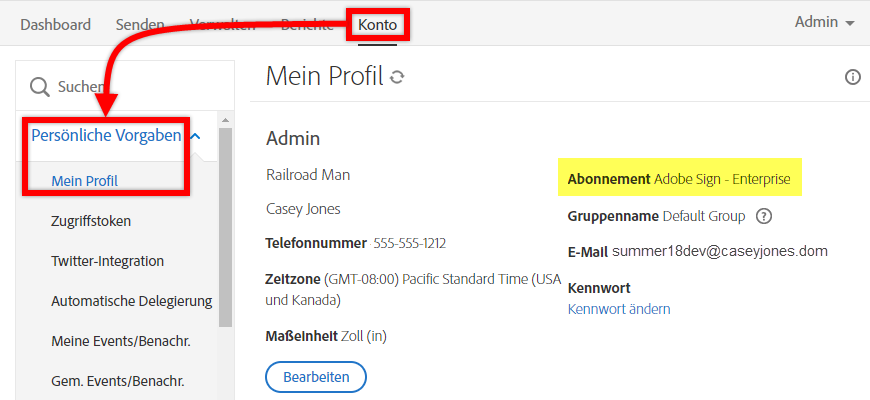Click the help icon next to Default Group
Screen dimensions: 870x400
coord(764,216)
